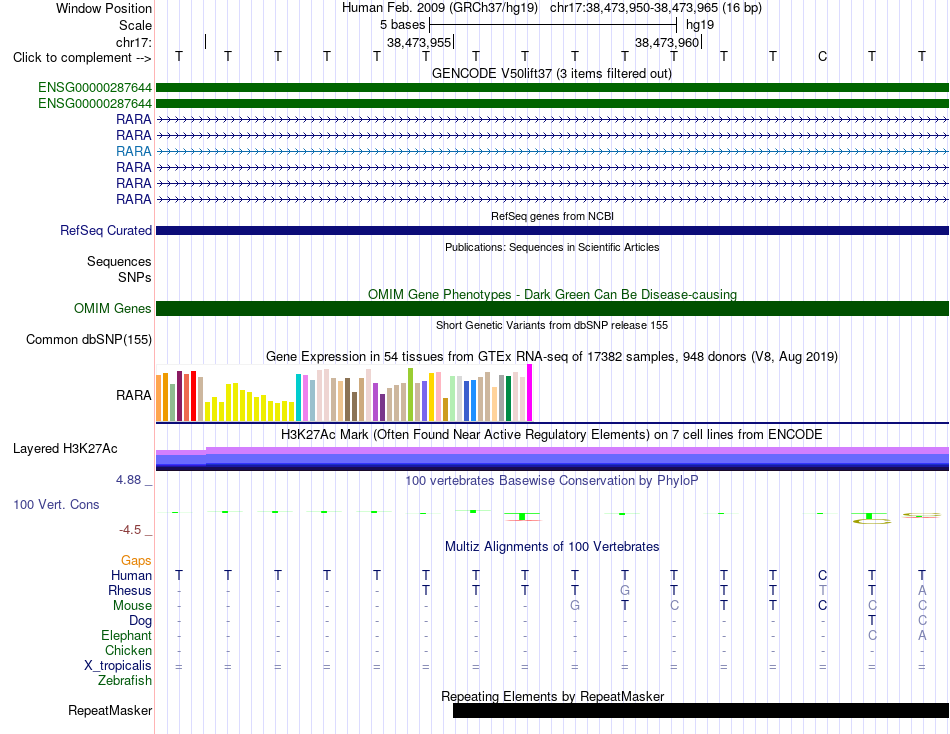Image resolution: width=950 pixels, height=734 pixels.
Task: Open the OMIM Gene Phenotypes track title
Action: (x=552, y=295)
